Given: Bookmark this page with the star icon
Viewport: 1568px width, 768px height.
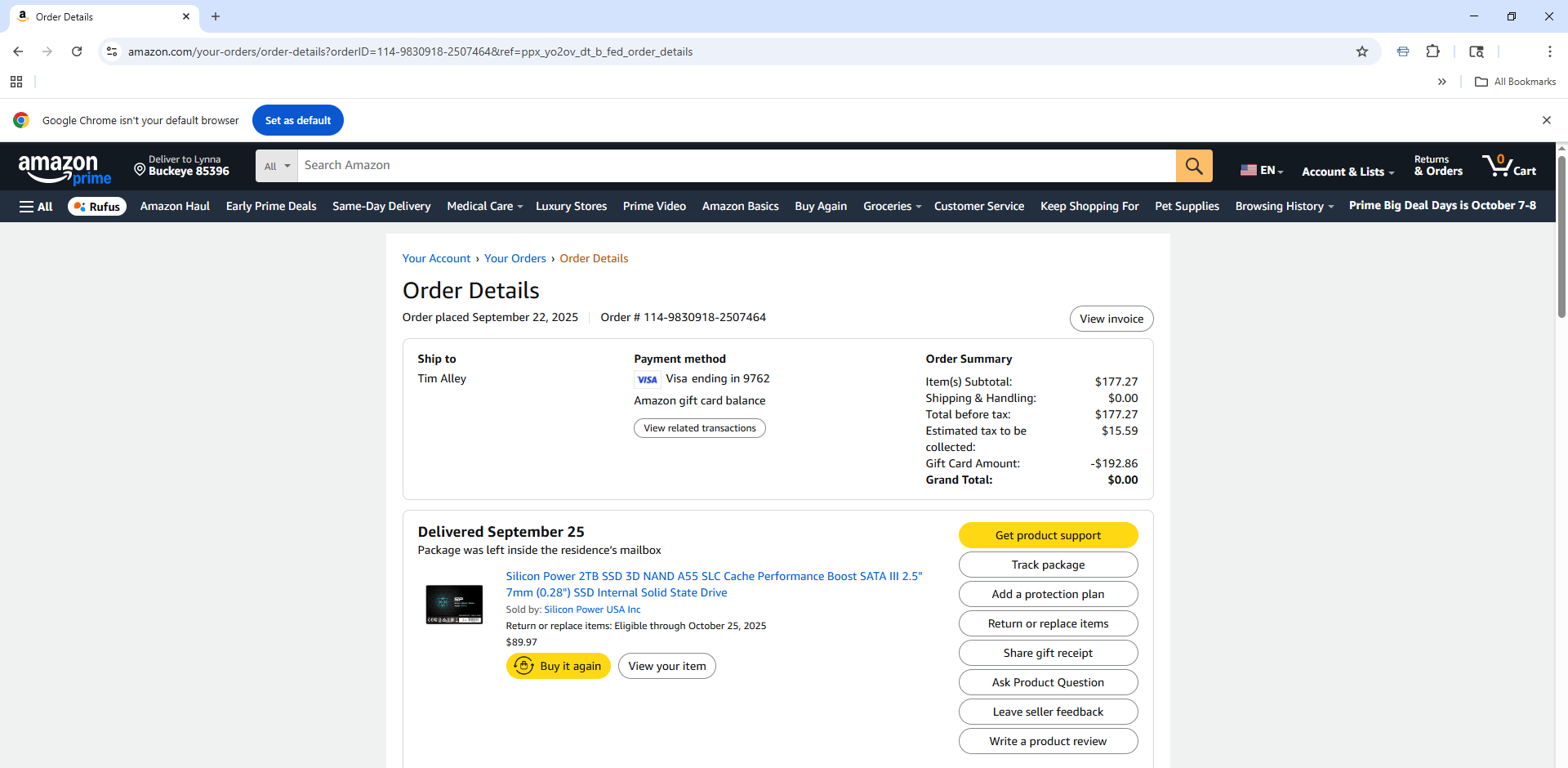Looking at the screenshot, I should point(1362,51).
